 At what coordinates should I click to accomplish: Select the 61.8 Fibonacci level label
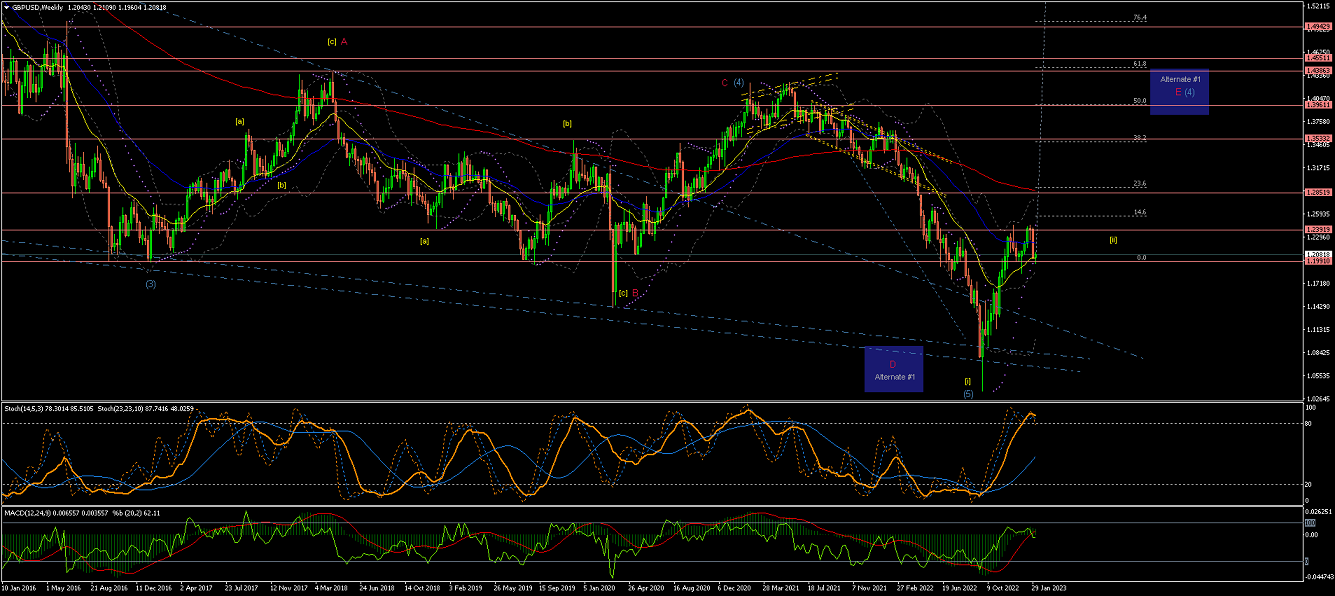[x=1139, y=63]
